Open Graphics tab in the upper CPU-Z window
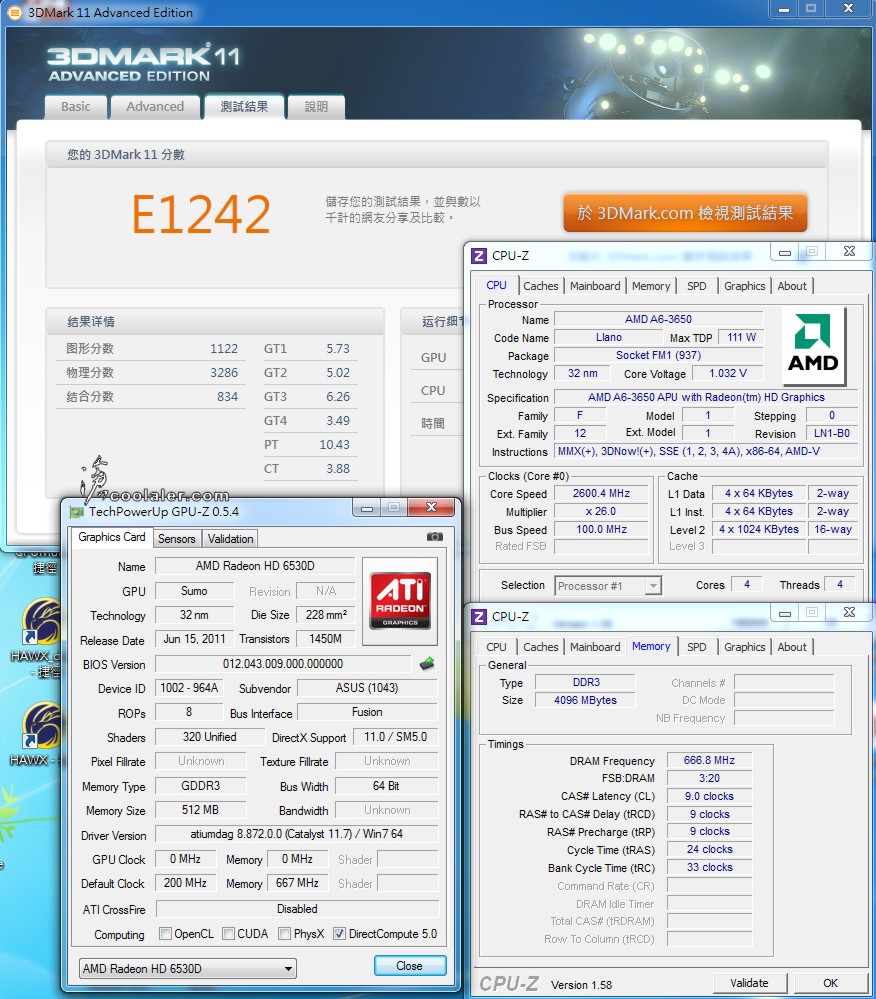Viewport: 876px width, 999px height. coord(744,286)
